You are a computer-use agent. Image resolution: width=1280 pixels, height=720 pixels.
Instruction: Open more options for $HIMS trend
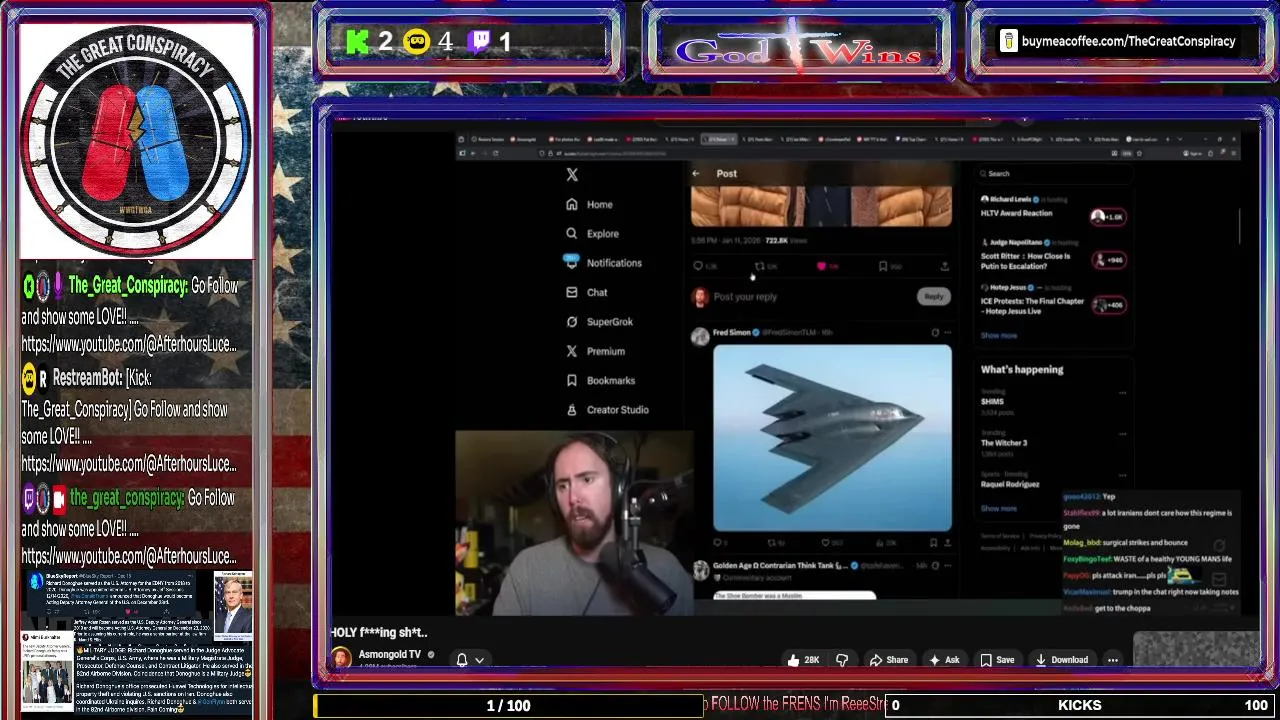tap(1123, 393)
